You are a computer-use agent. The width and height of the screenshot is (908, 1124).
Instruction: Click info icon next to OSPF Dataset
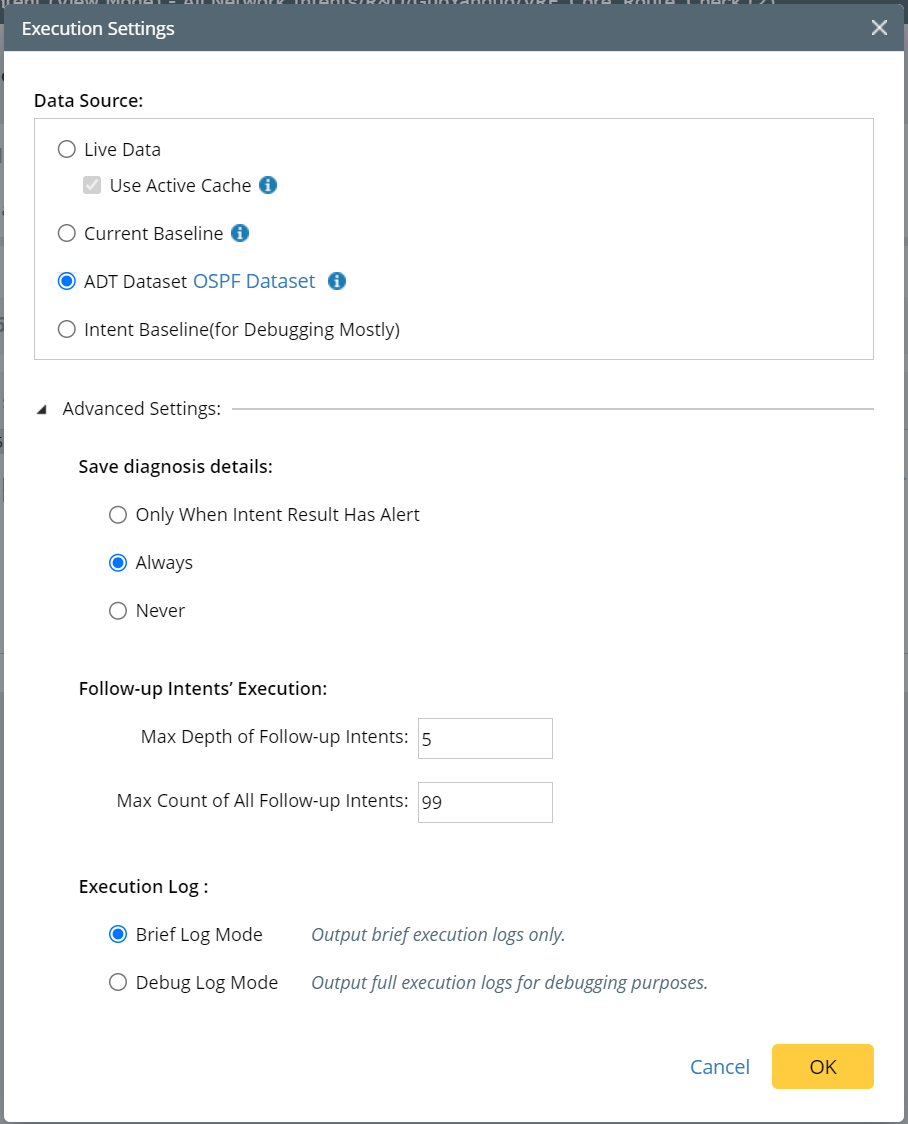point(337,281)
